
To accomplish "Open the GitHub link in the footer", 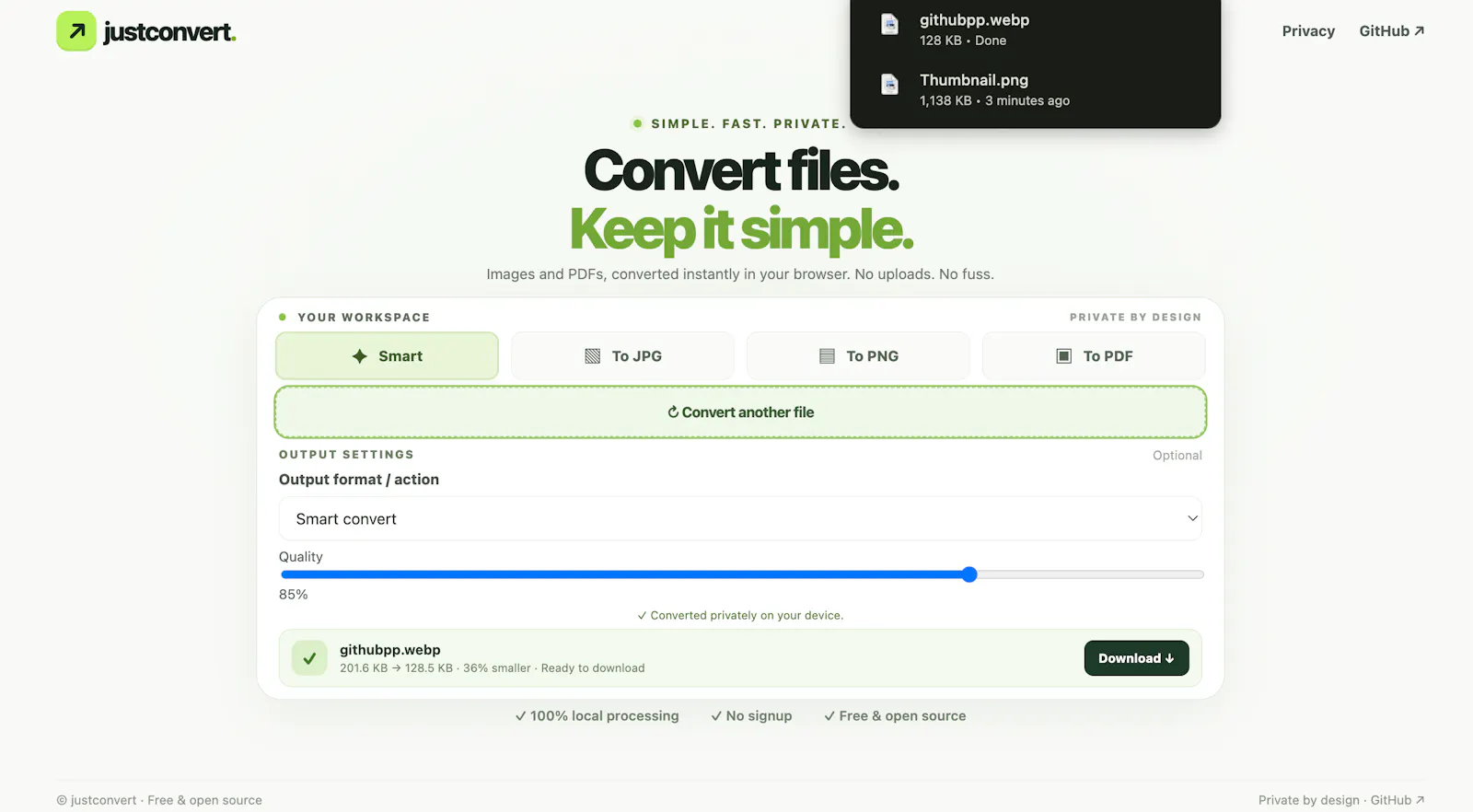I will click(x=1398, y=800).
